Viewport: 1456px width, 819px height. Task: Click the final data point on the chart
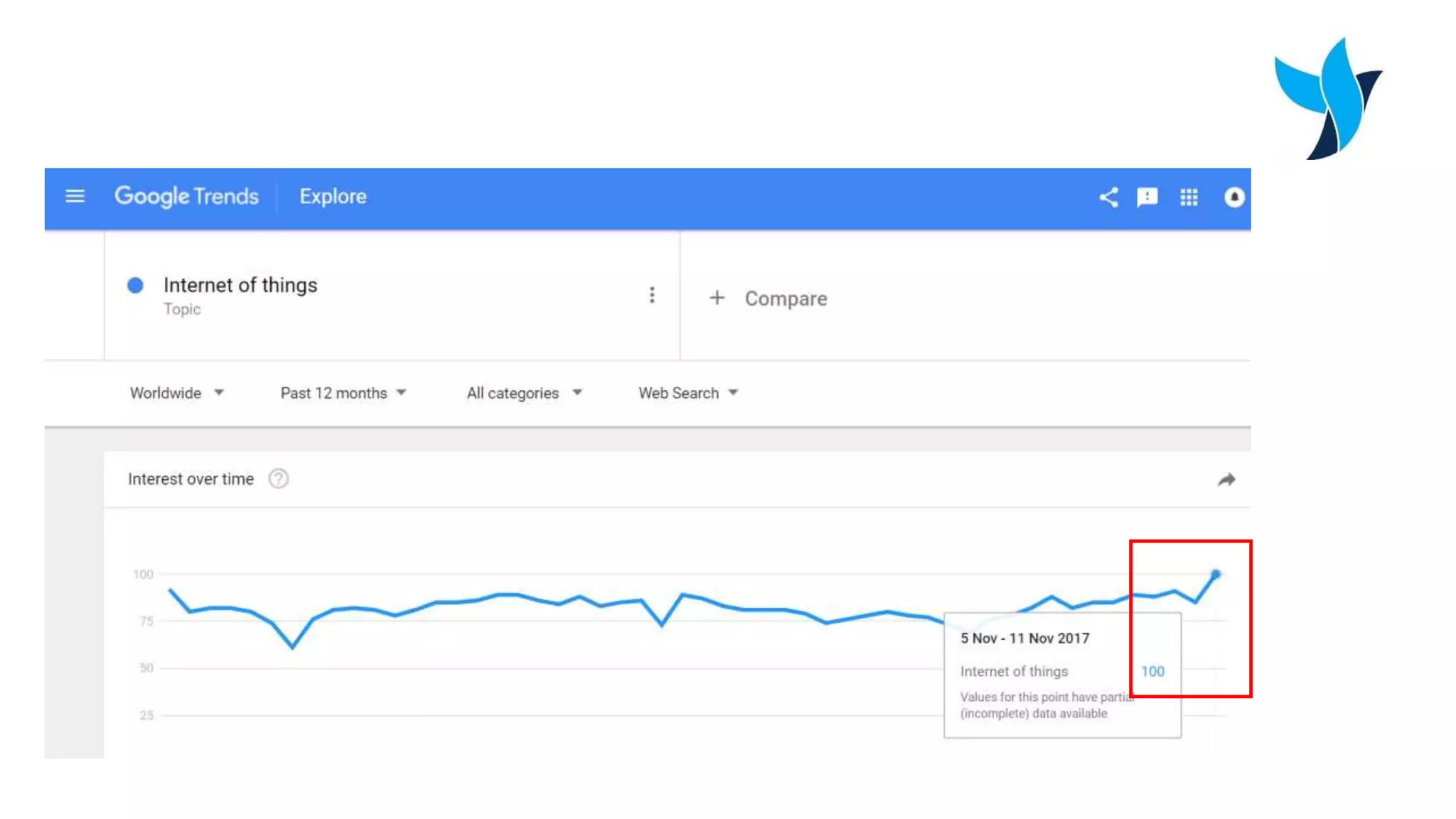[x=1216, y=574]
